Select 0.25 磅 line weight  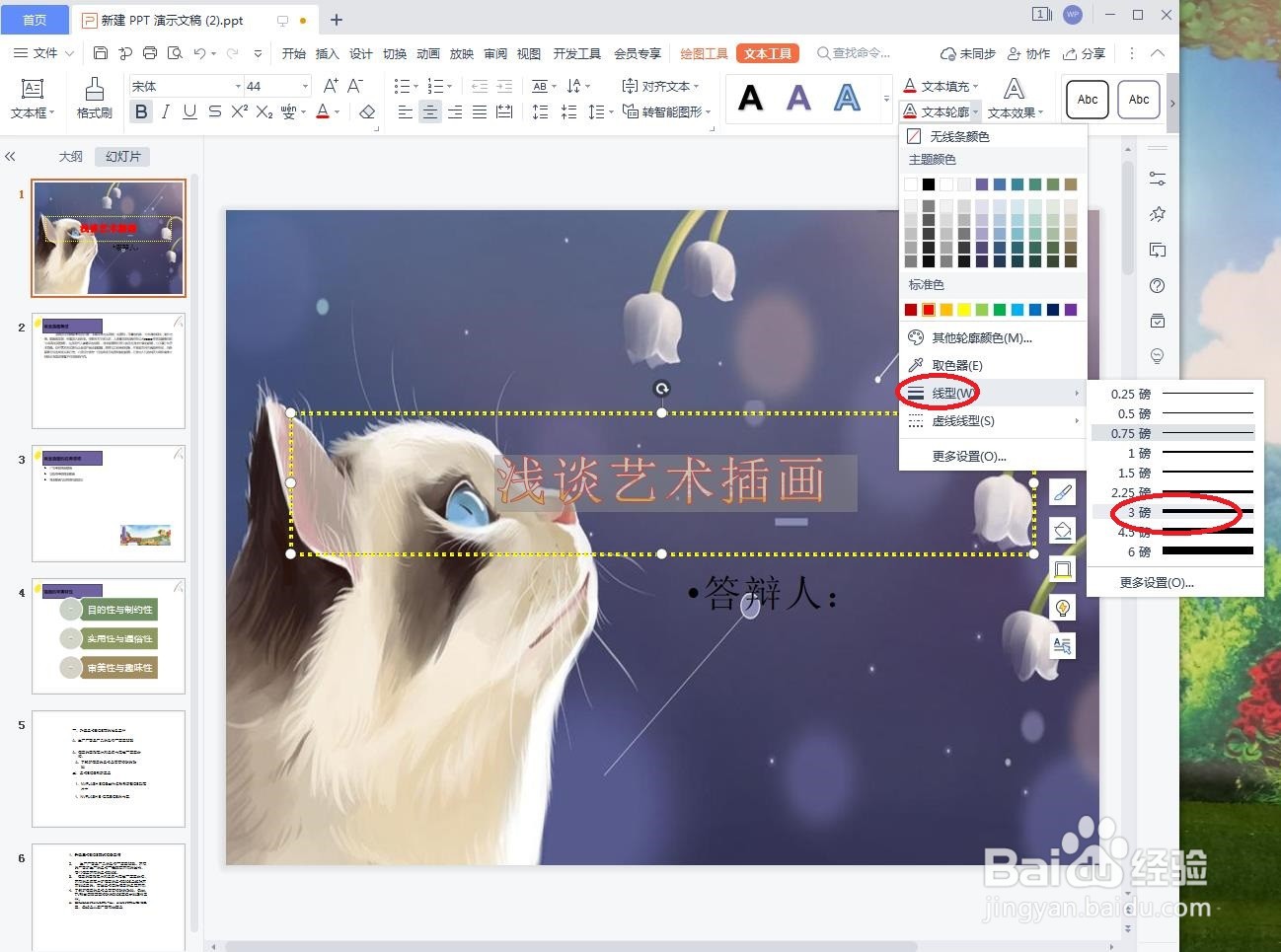[x=1174, y=394]
